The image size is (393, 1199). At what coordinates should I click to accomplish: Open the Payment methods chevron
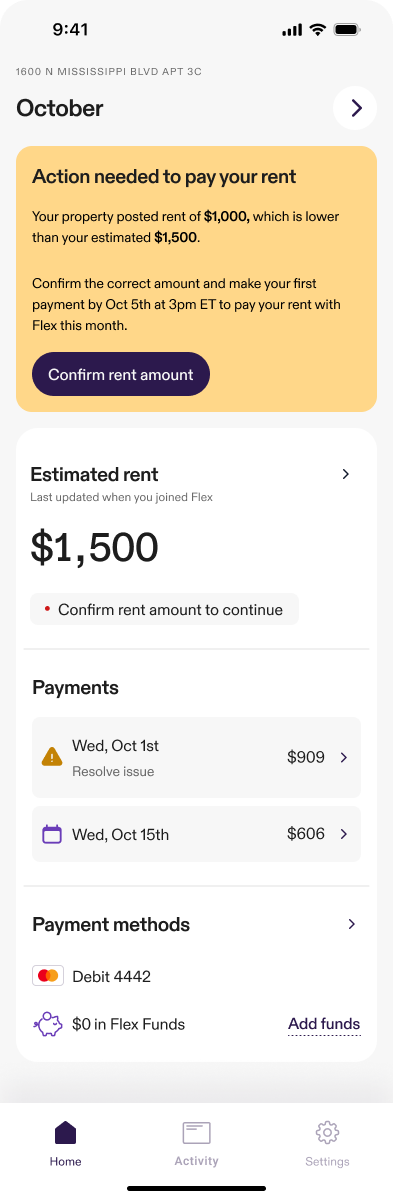tap(352, 924)
